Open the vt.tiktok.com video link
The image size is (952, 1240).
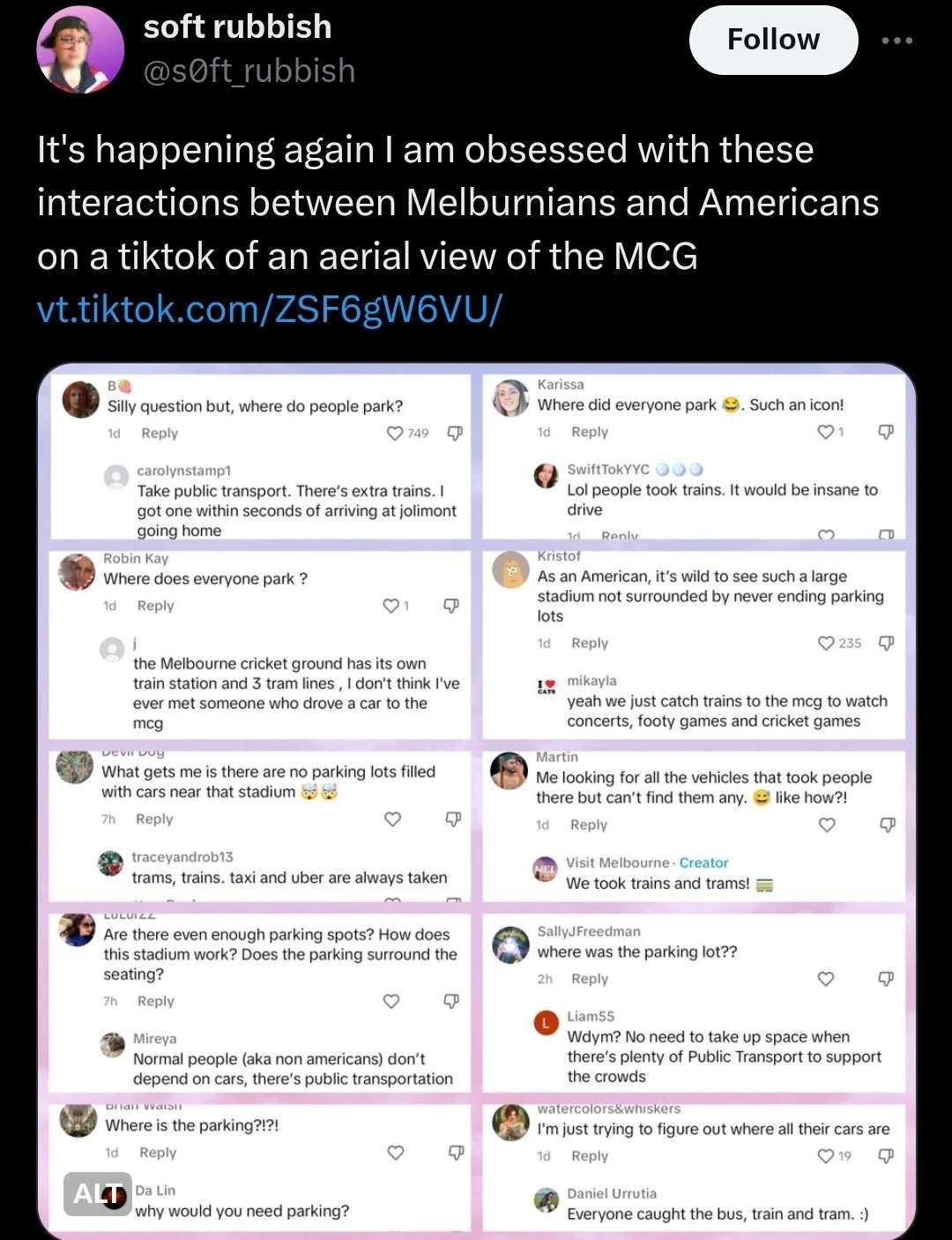coord(269,309)
